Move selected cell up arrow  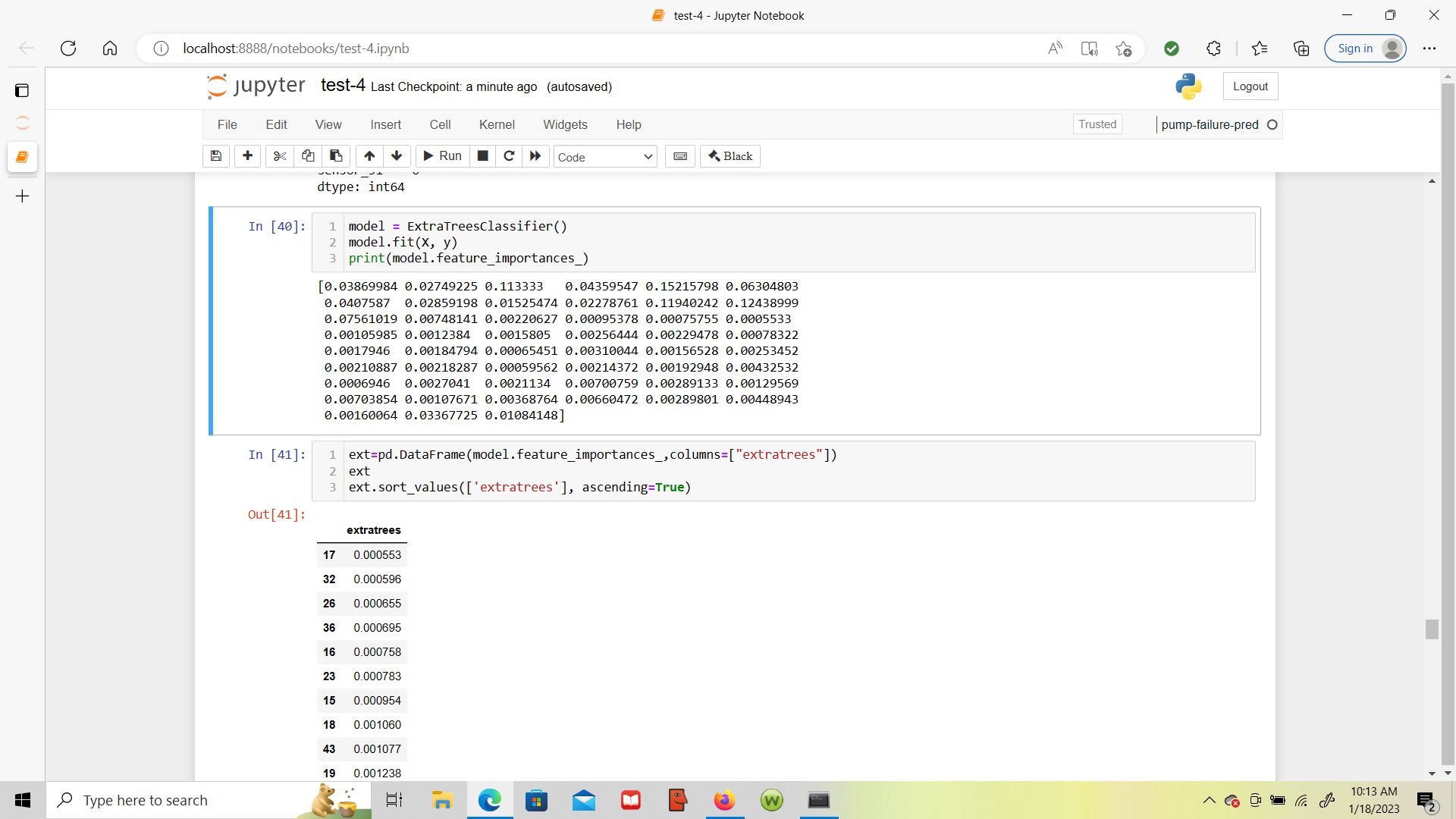tap(369, 156)
